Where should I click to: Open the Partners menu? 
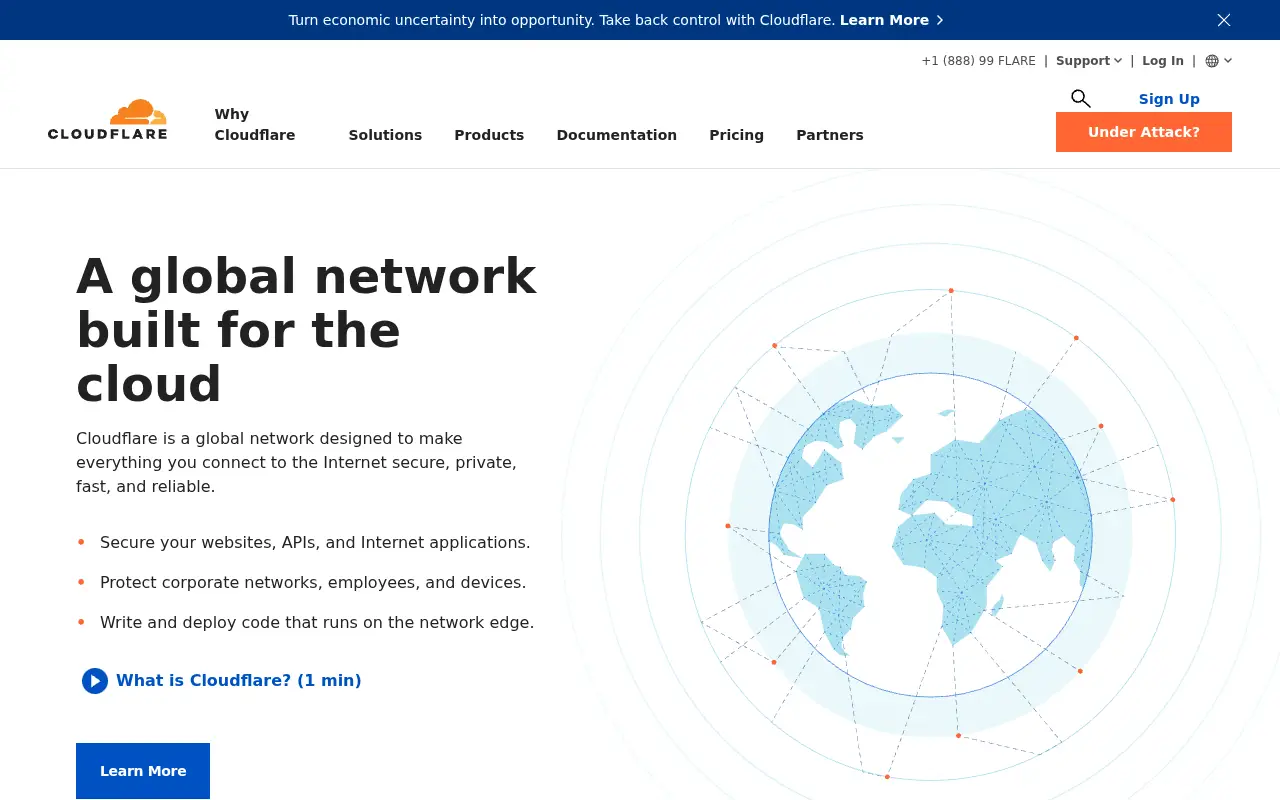(830, 135)
